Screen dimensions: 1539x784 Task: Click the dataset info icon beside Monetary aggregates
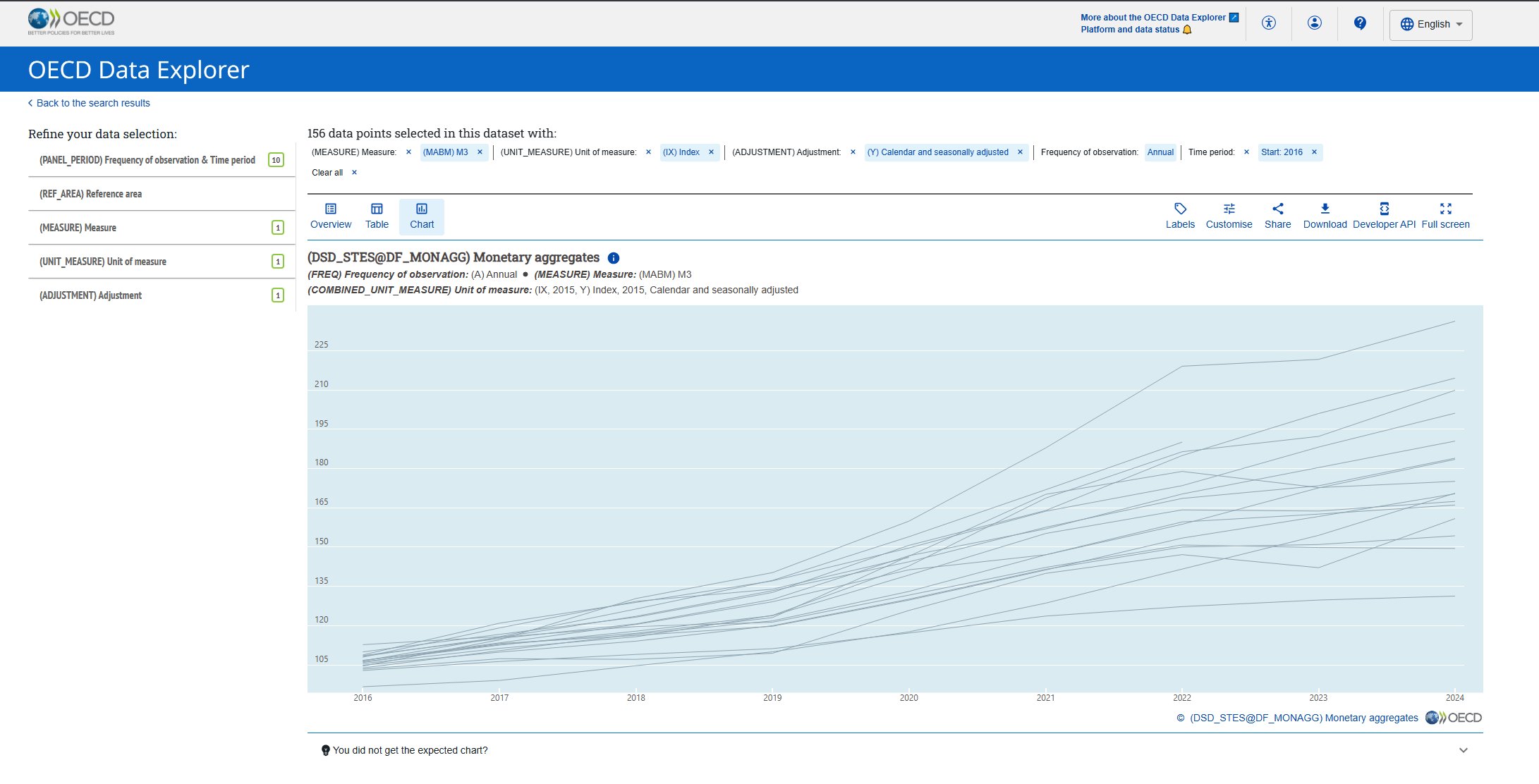(x=614, y=258)
